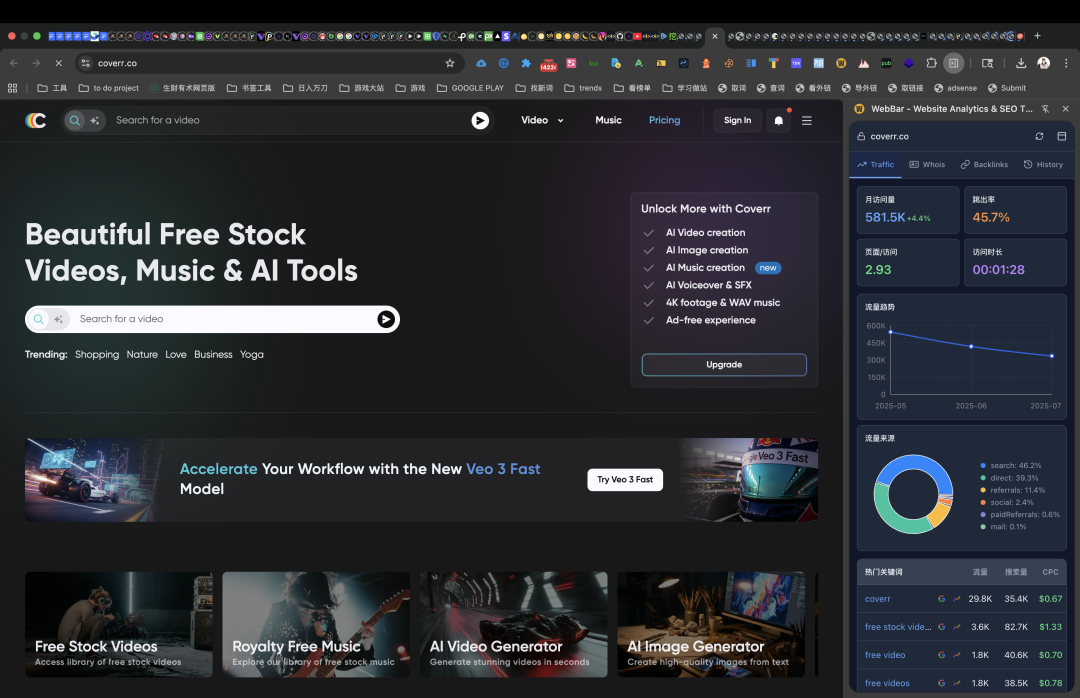The width and height of the screenshot is (1080, 698).
Task: Click the site info icon in address bar
Action: coord(85,63)
